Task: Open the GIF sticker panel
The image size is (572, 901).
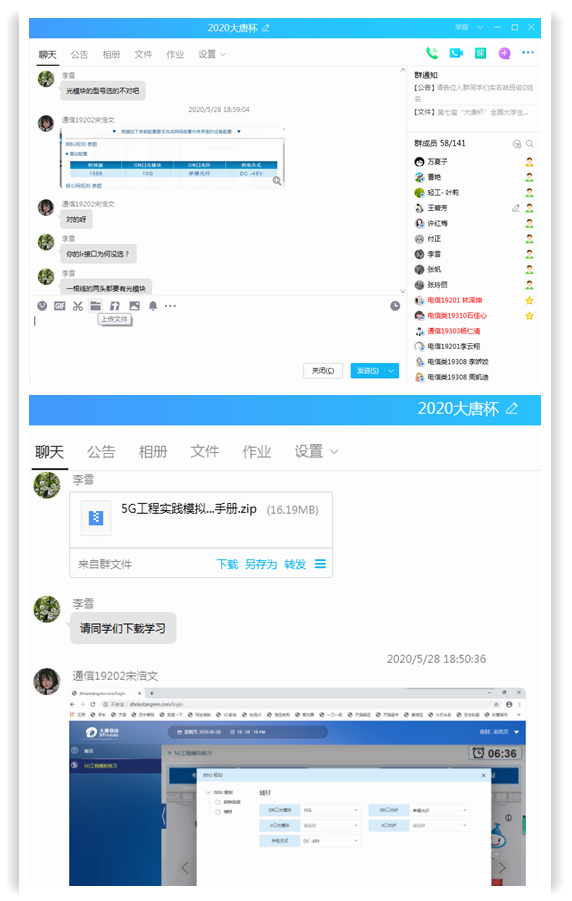Action: coord(60,306)
